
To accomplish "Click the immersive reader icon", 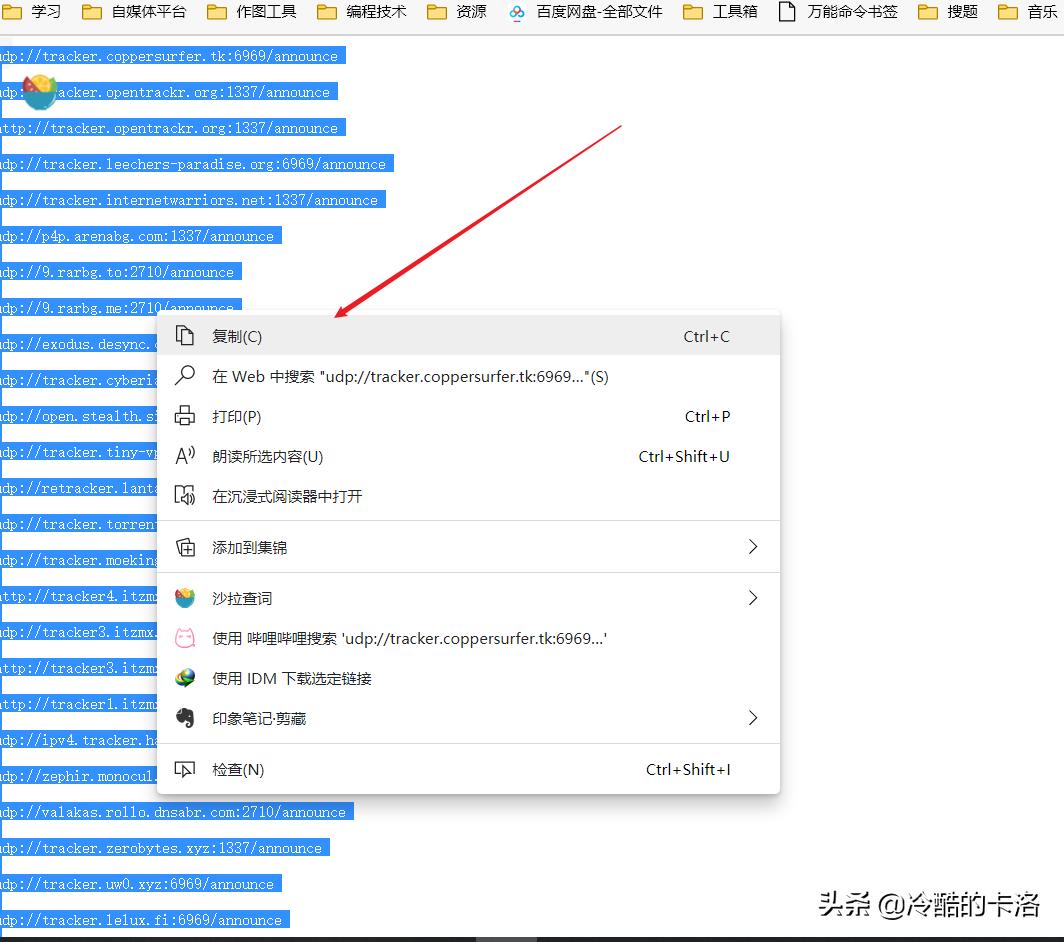I will (185, 496).
